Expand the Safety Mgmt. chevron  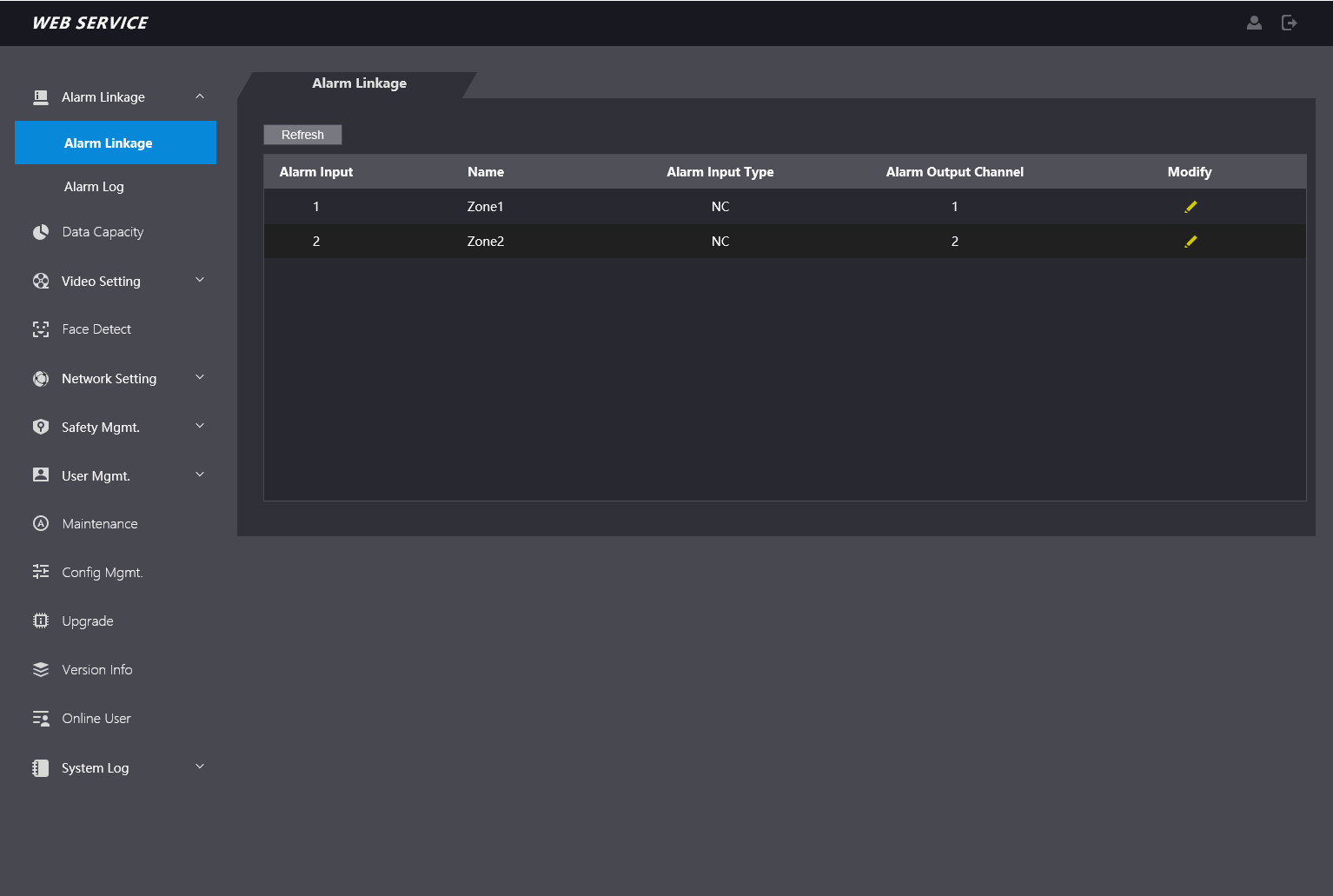click(200, 426)
